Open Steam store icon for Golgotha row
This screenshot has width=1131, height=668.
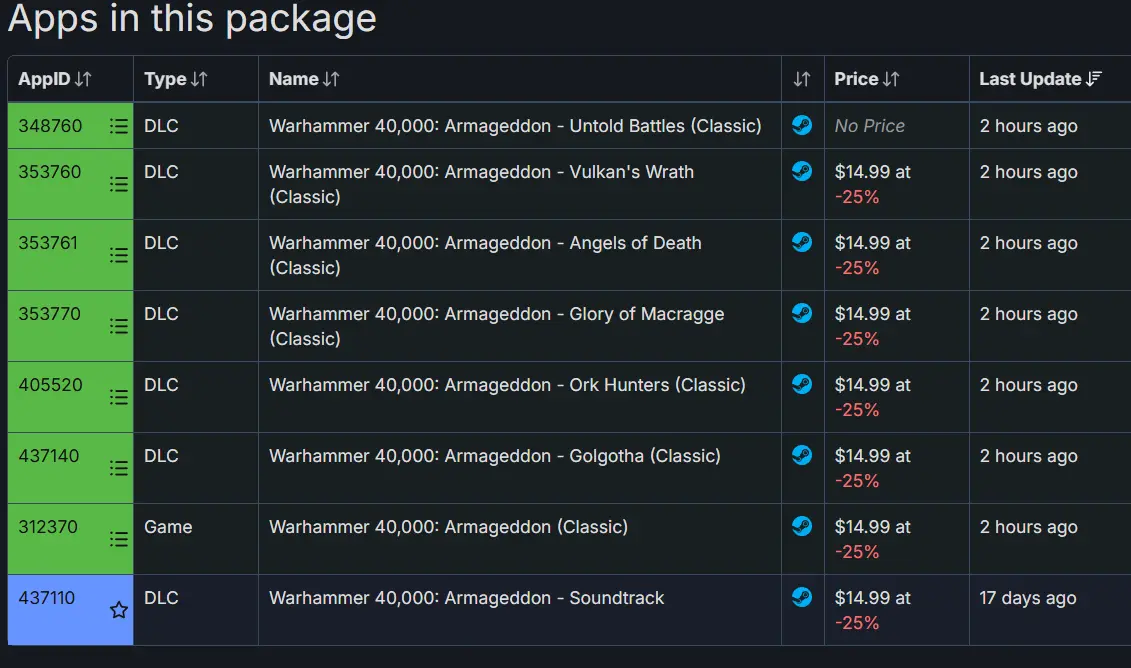(801, 455)
